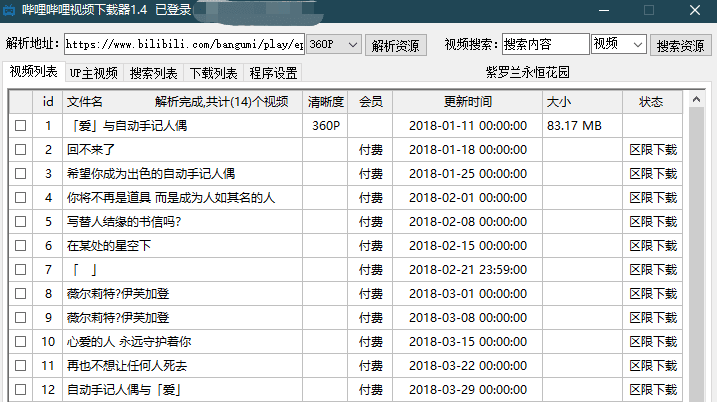The image size is (717, 402).
Task: Click the header select-all checkbox cell
Action: [x=21, y=102]
